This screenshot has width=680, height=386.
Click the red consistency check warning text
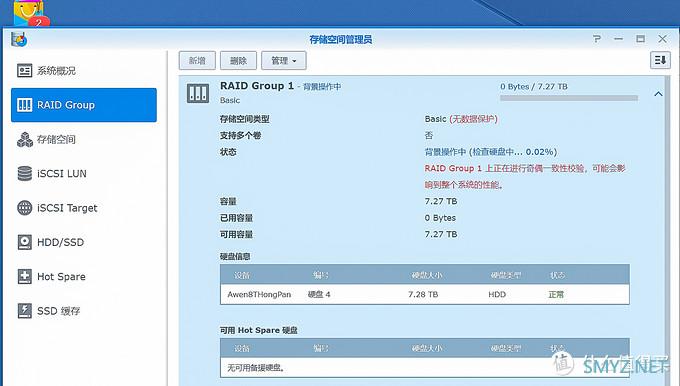point(525,177)
